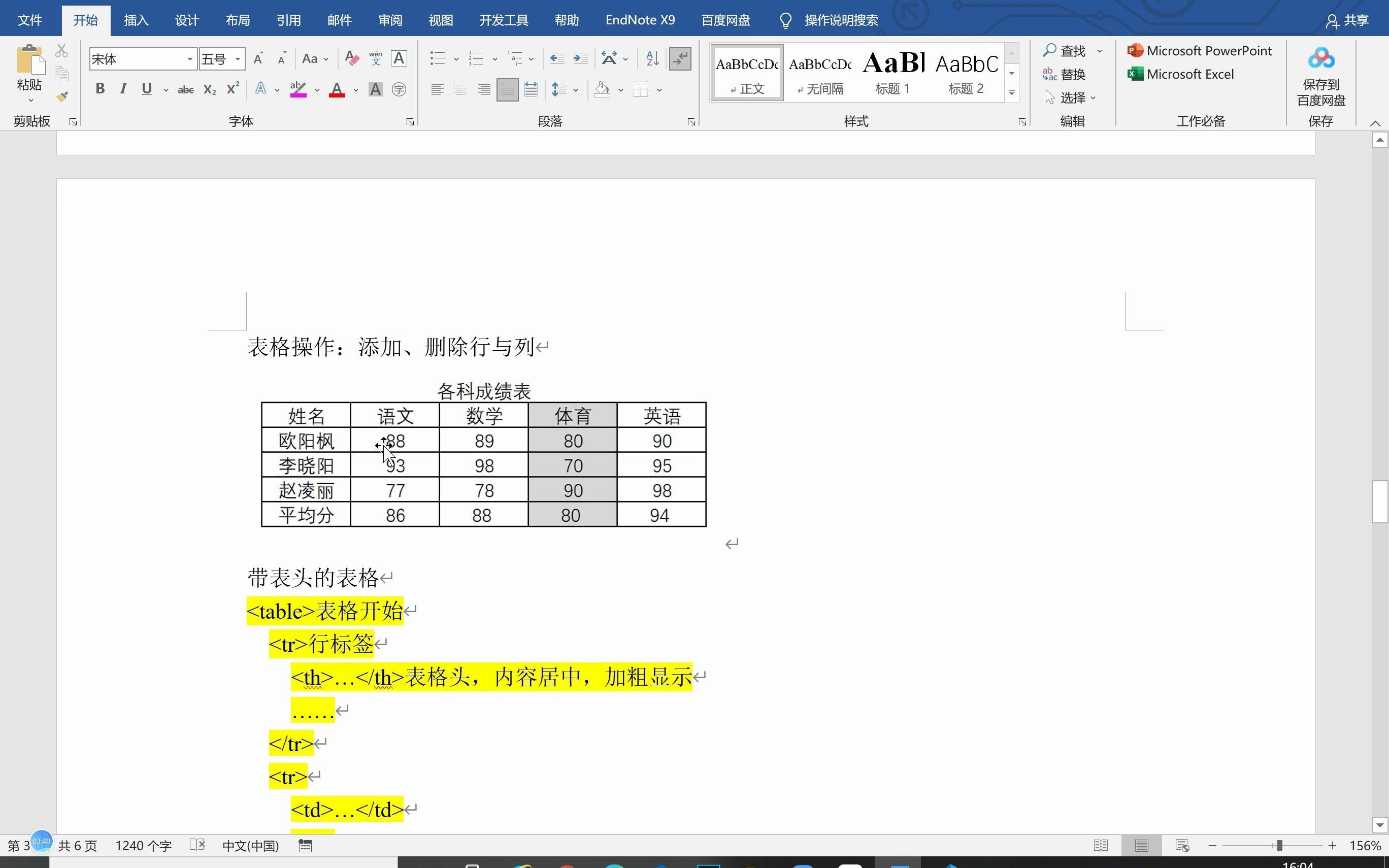Open the font name dropdown

[190, 58]
